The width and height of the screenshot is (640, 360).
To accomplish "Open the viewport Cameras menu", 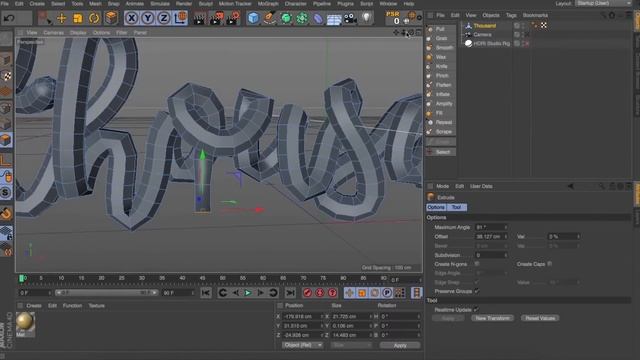I will click(x=53, y=33).
